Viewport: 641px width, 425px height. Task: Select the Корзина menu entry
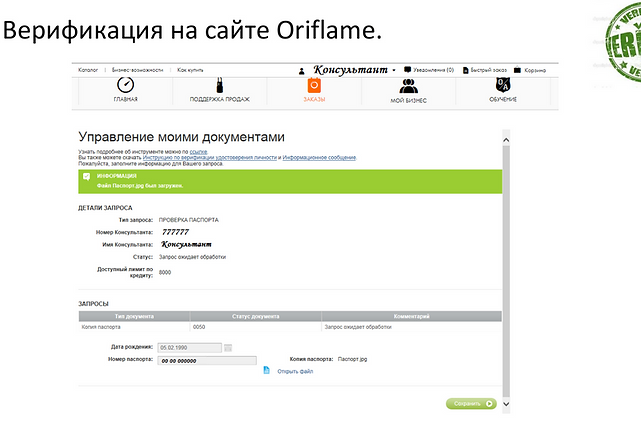(x=535, y=70)
